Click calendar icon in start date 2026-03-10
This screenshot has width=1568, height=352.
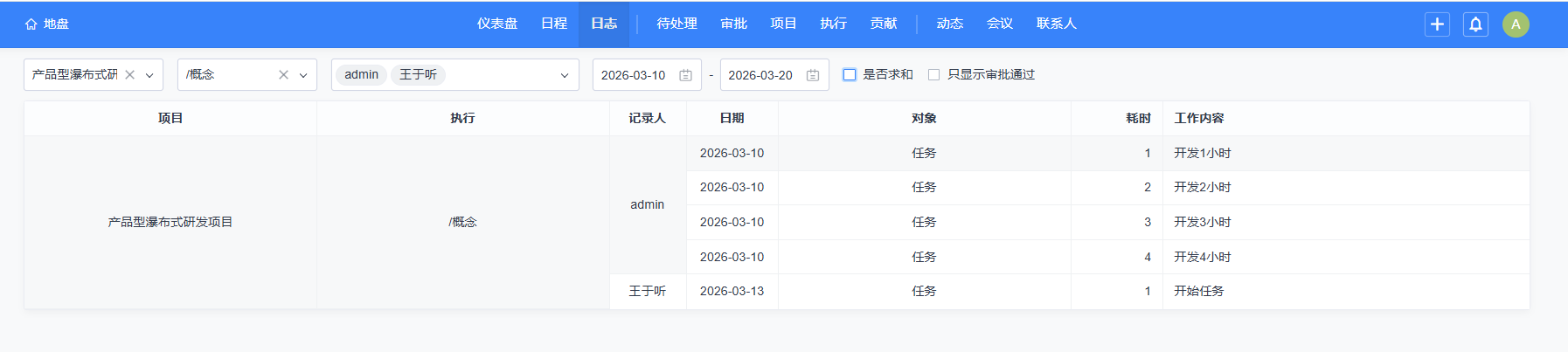tap(685, 75)
